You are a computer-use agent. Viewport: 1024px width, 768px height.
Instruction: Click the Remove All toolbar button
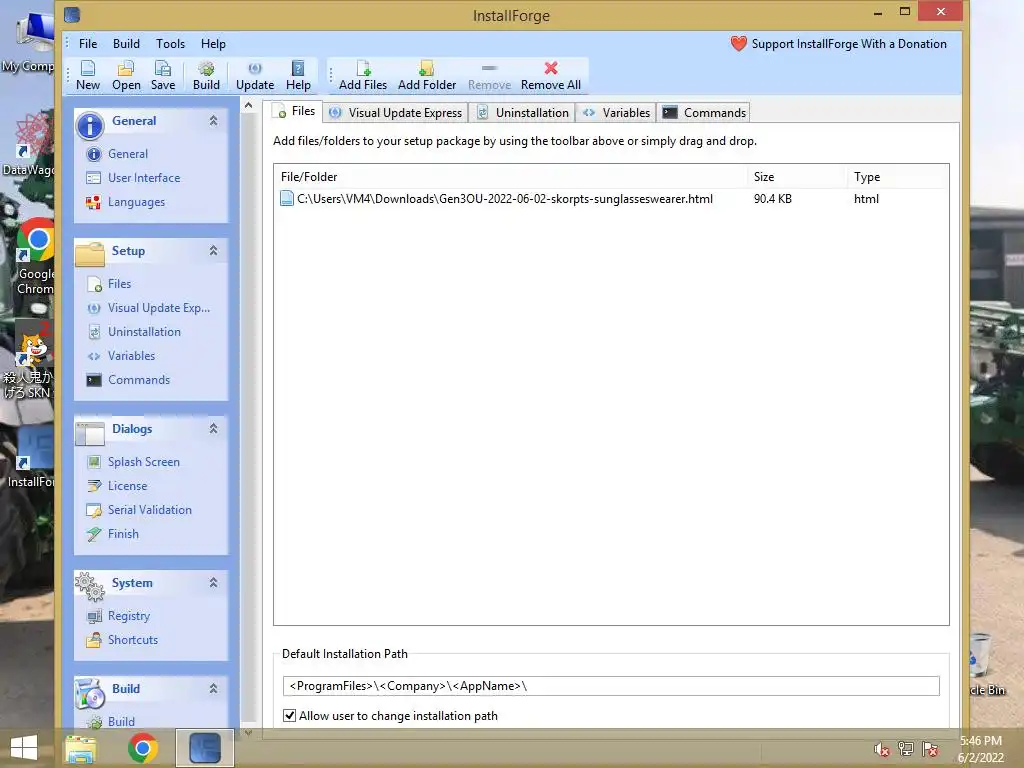(x=551, y=76)
